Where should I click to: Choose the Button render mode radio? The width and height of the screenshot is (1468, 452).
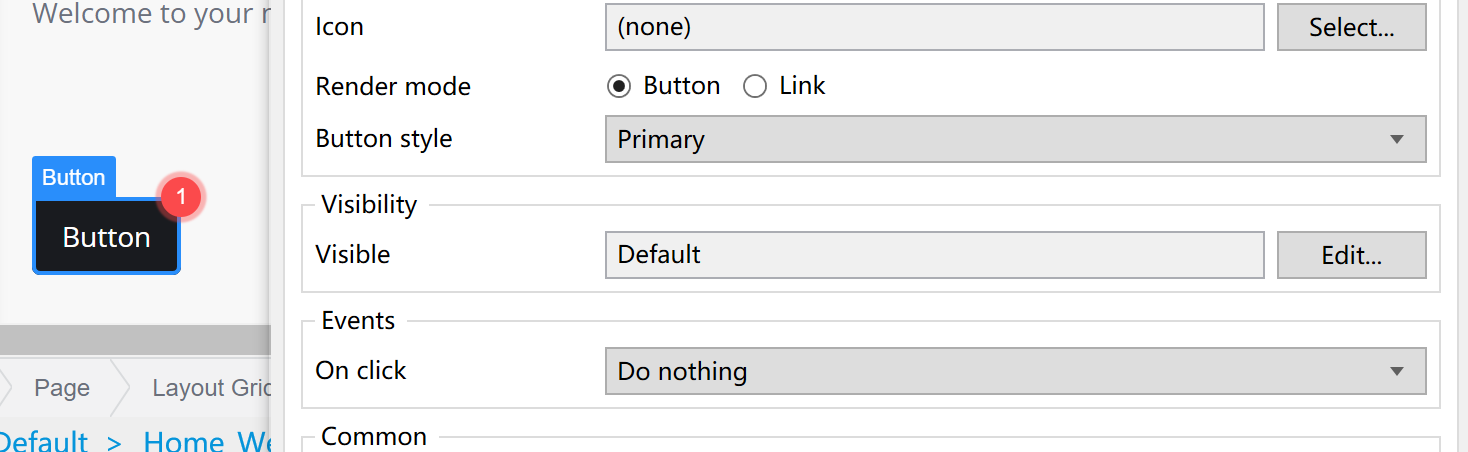[x=619, y=86]
